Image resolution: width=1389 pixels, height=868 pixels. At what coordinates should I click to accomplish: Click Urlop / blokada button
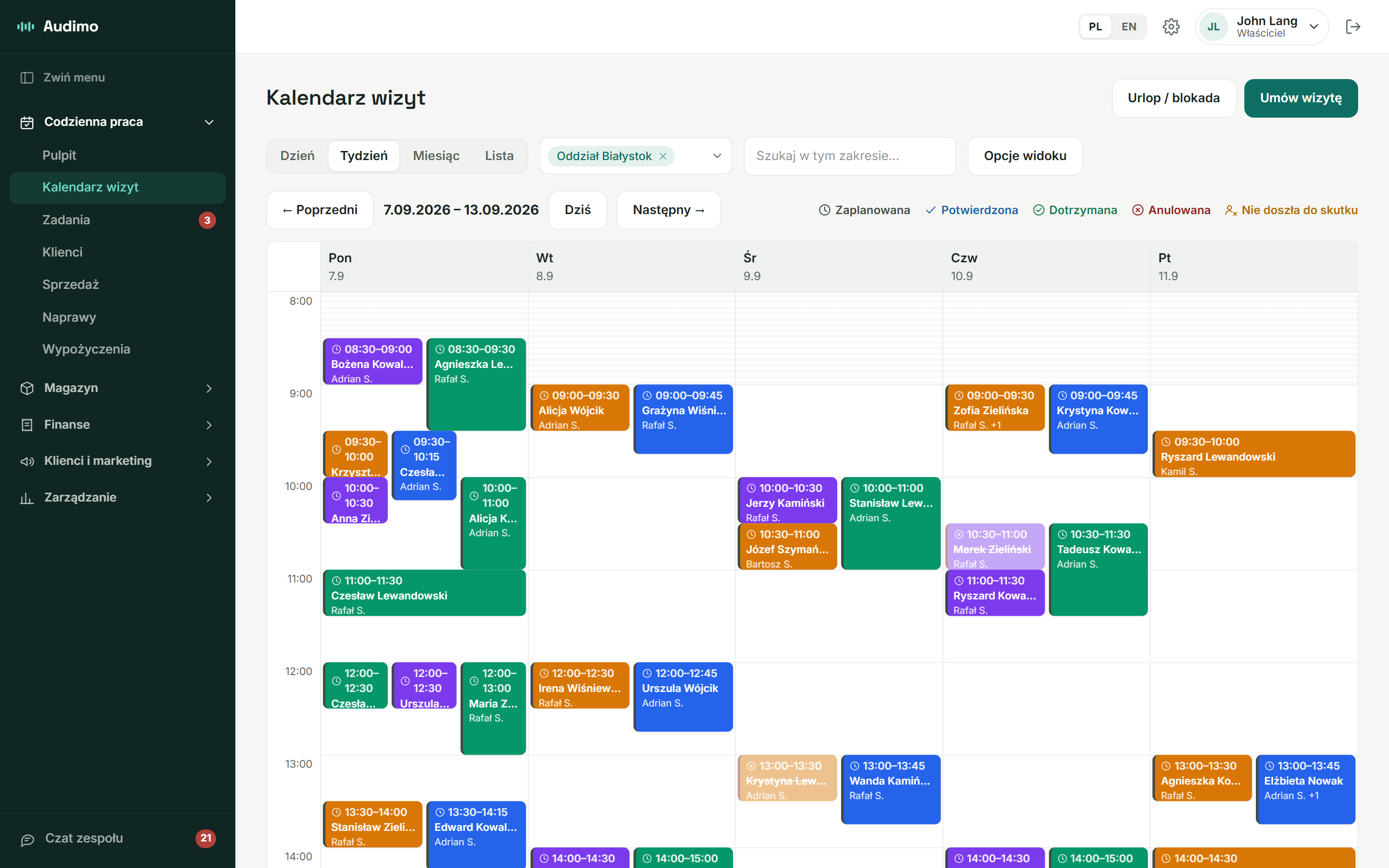(x=1173, y=98)
